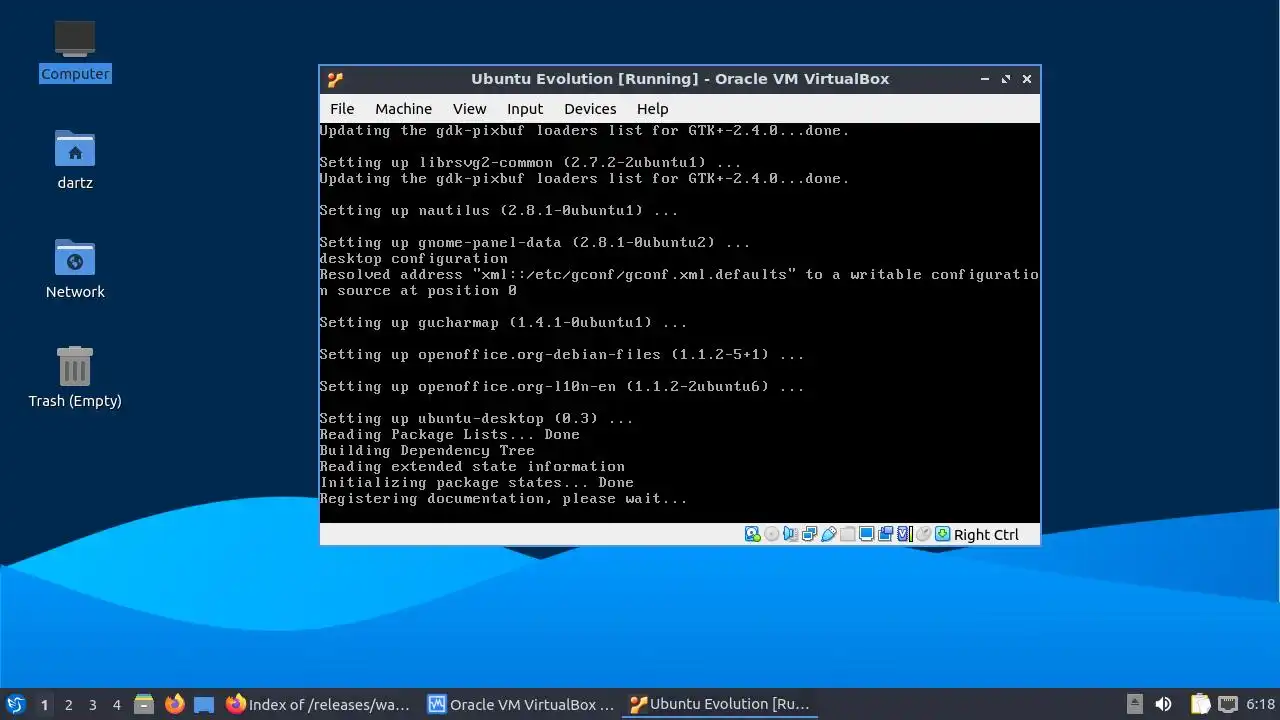This screenshot has height=720, width=1280.
Task: Click the VirtualBox window title bar icon
Action: 335,79
